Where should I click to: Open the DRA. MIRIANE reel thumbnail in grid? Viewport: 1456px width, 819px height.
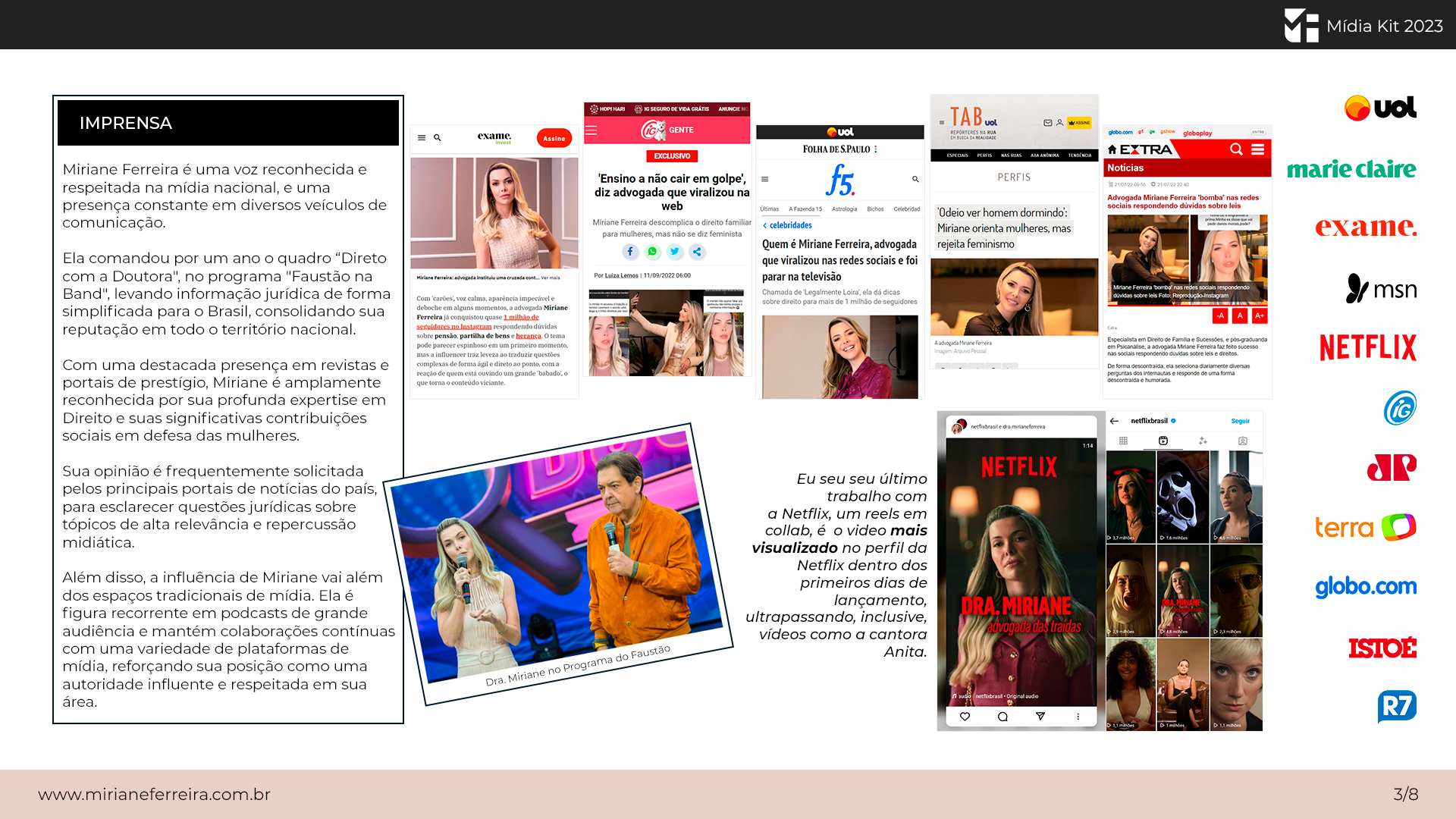click(1183, 591)
